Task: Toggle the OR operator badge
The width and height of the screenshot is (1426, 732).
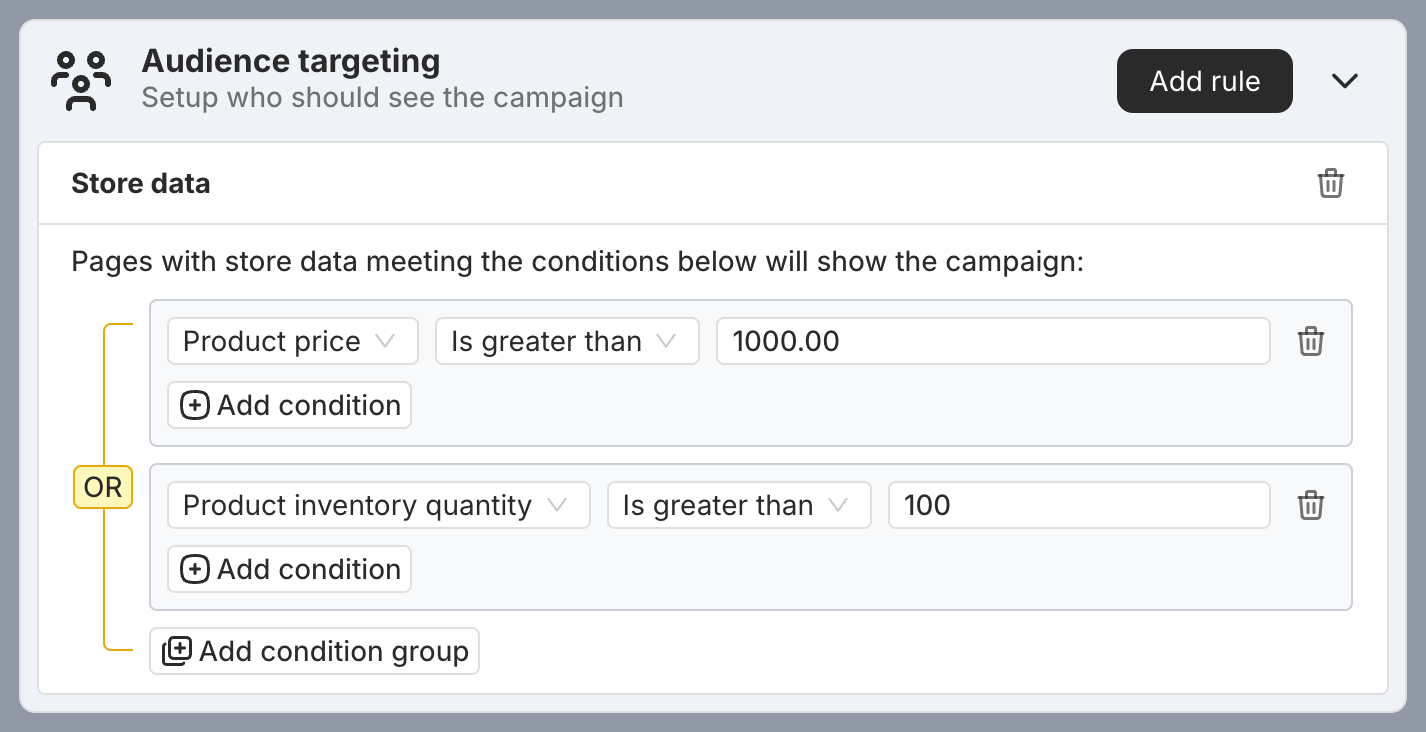Action: click(x=103, y=488)
